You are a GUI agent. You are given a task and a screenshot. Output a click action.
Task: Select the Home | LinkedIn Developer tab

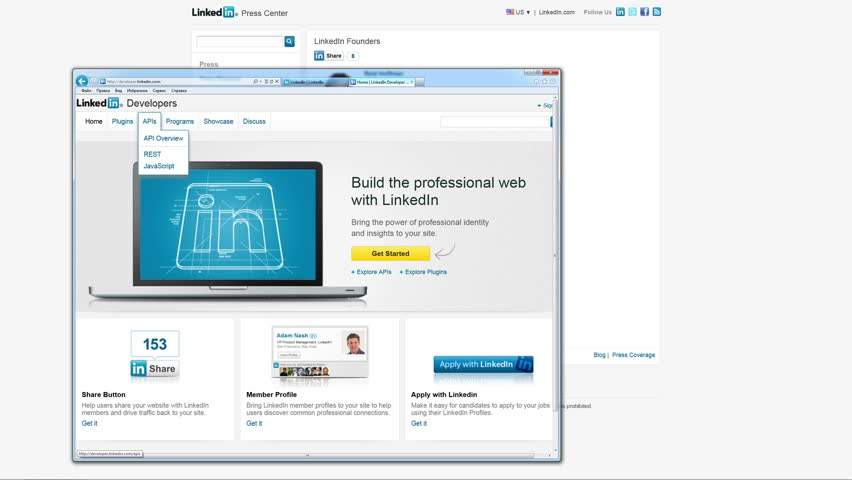383,82
